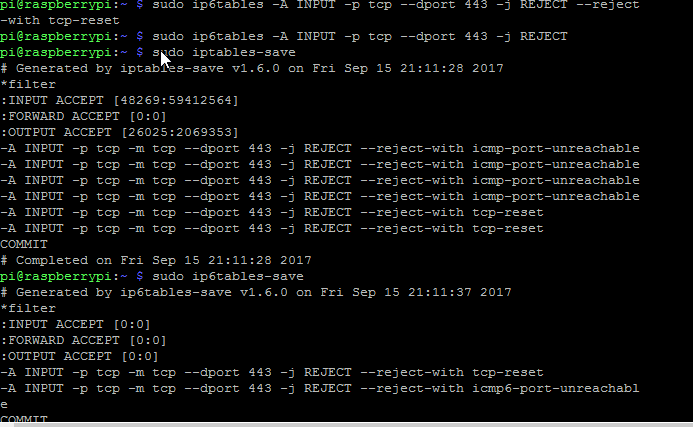
Task: Click the '*filter' line under ip6tables-save output
Action: 29,308
